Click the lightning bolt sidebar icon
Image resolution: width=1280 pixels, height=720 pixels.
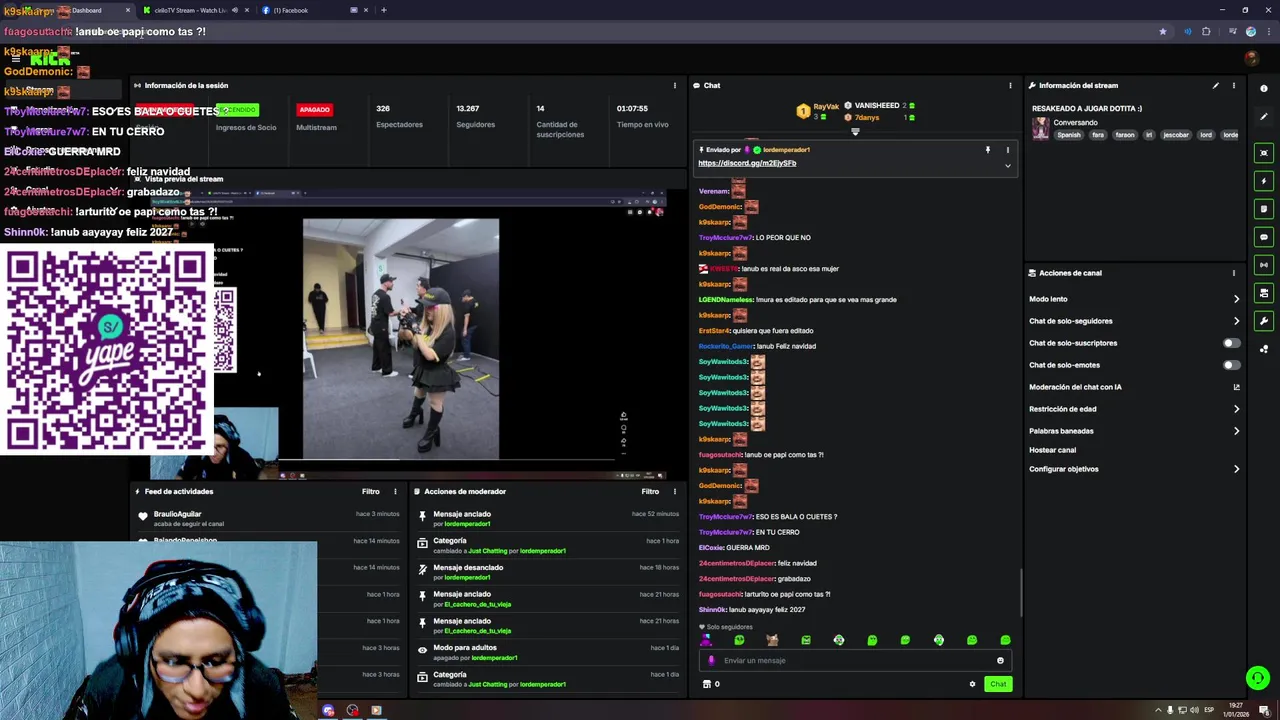[x=1264, y=181]
